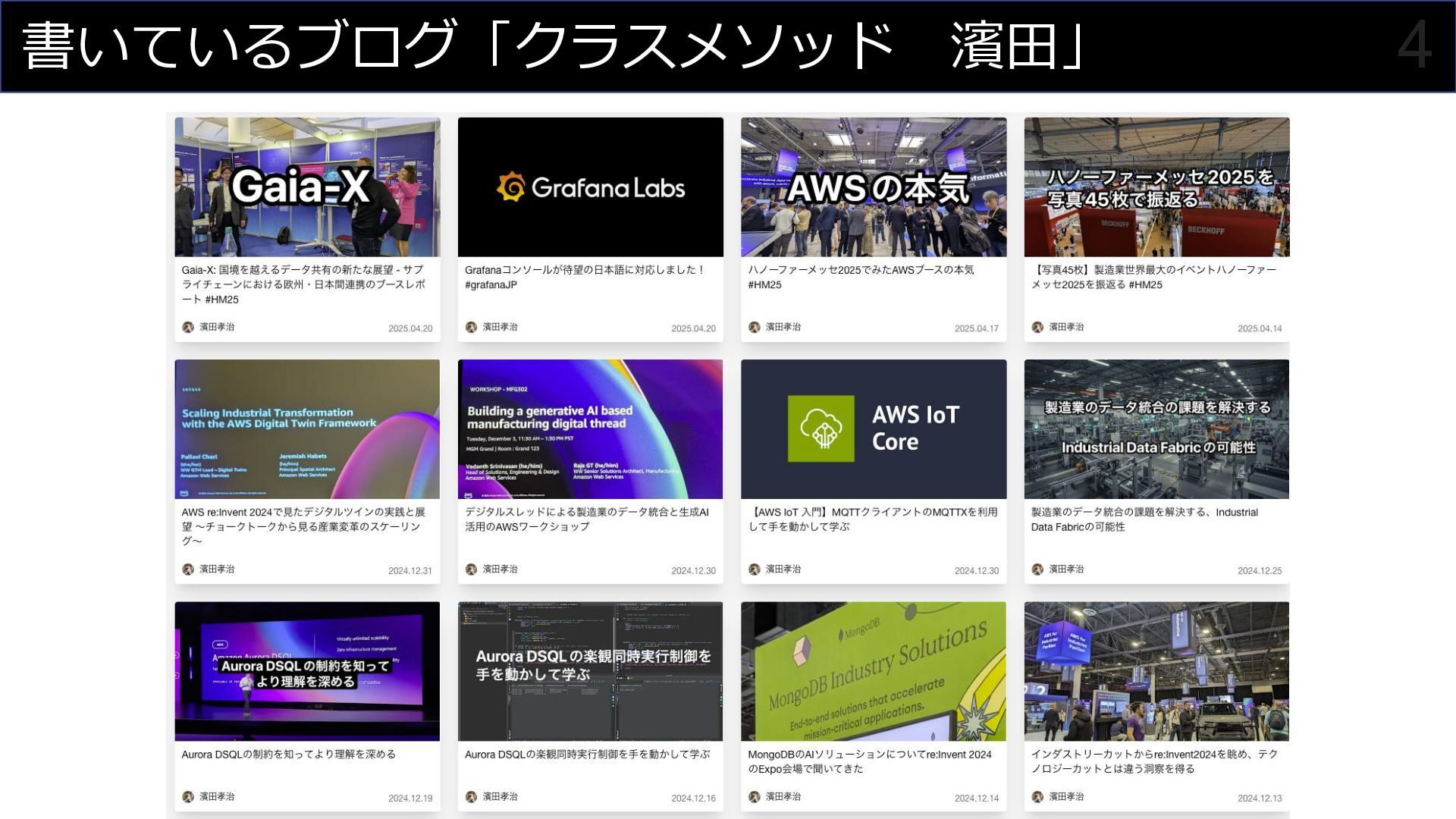Open the Hannover Messe 45 photos thumbnail
This screenshot has height=819, width=1456.
(x=1156, y=187)
